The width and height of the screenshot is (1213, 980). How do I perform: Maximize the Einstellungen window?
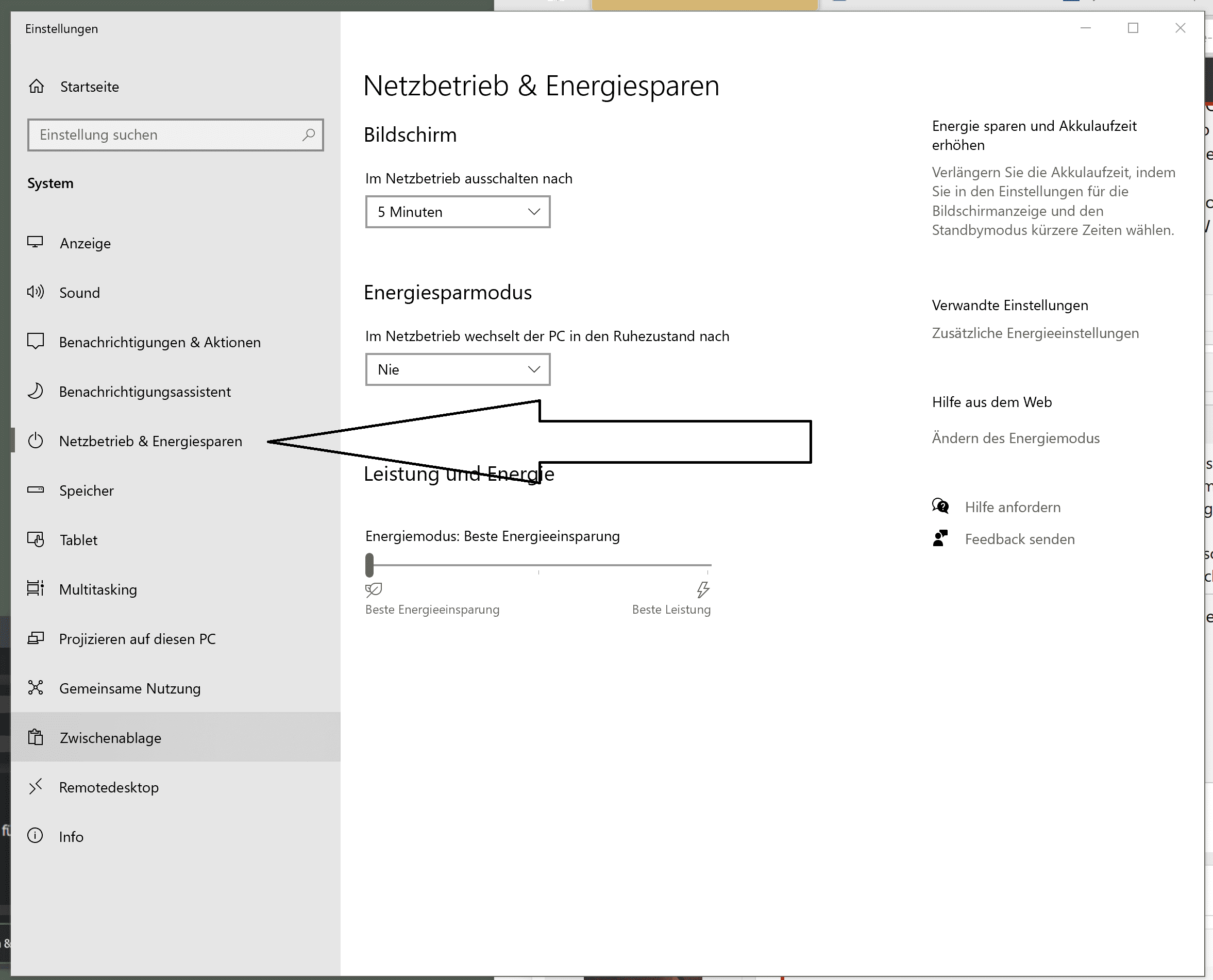1133,28
